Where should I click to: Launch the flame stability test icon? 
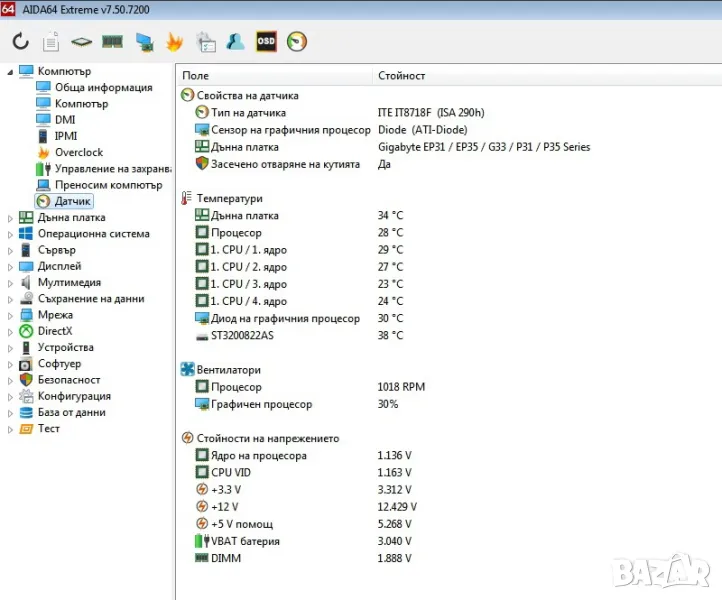point(174,42)
